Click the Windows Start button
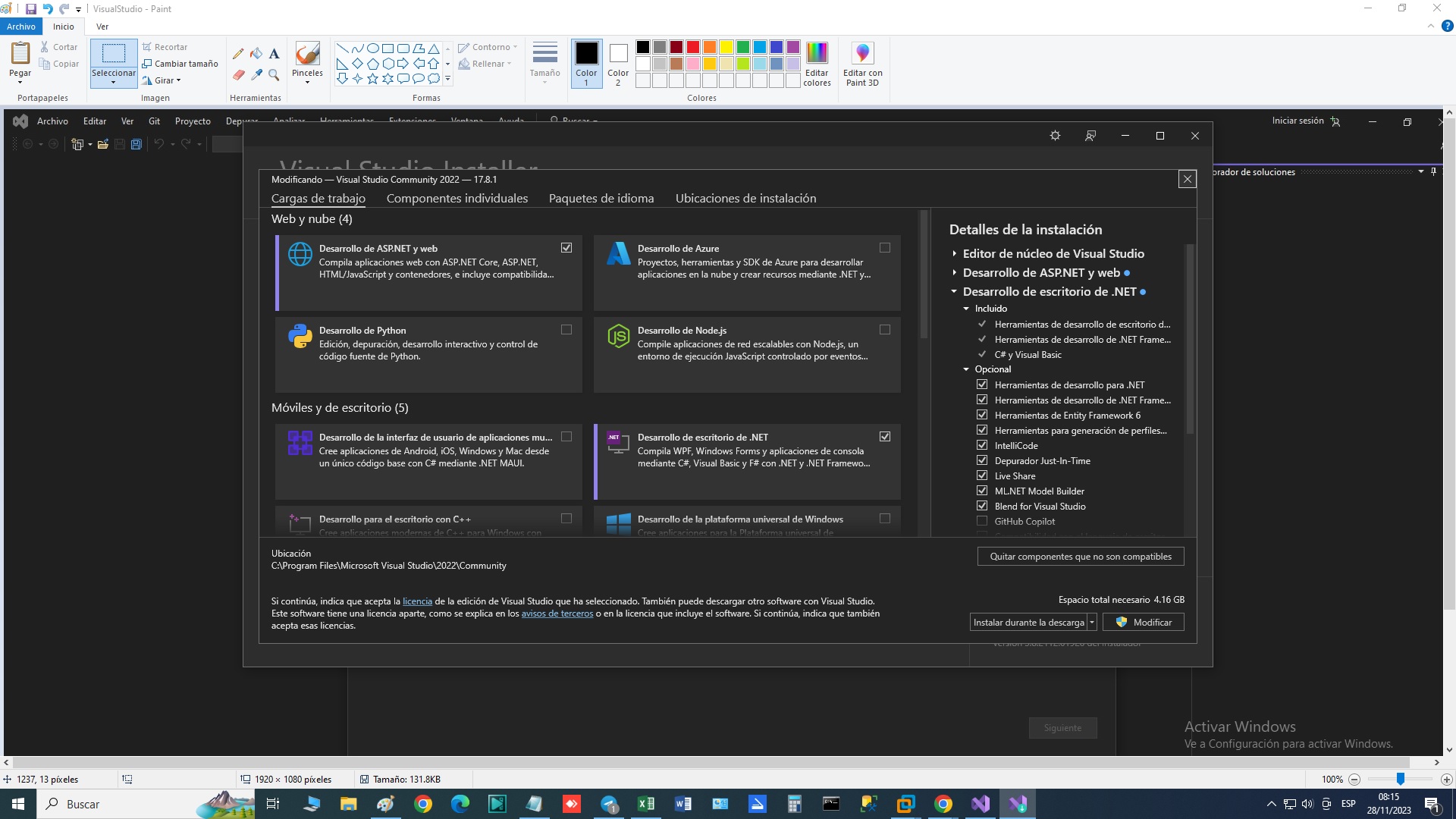 (18, 804)
